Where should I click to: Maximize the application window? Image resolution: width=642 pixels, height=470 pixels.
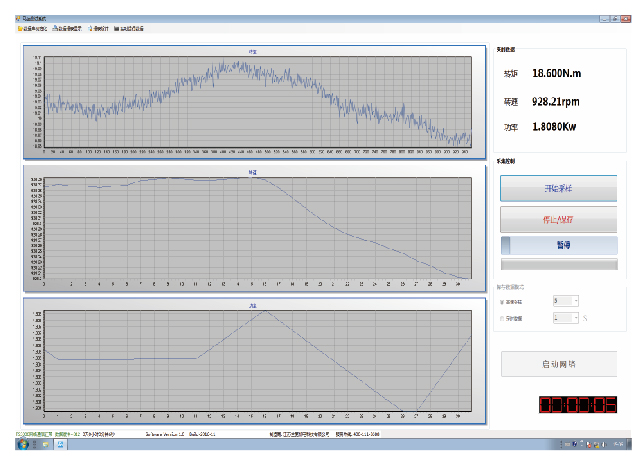(x=615, y=19)
